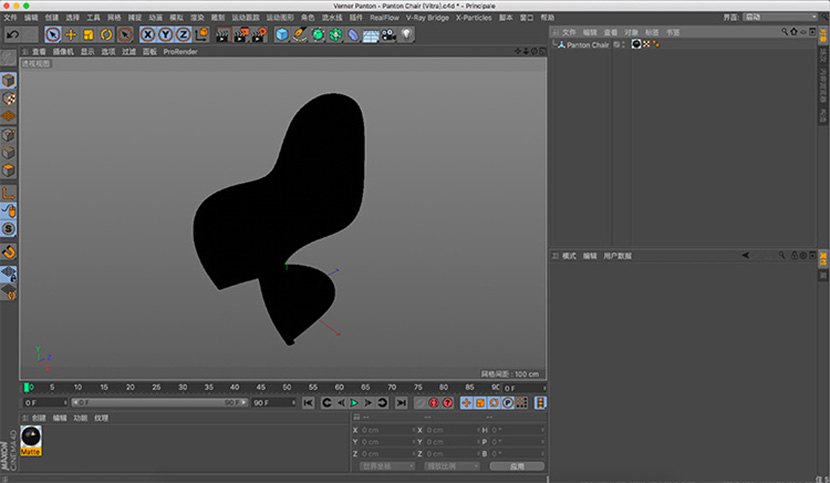Click the Polygons mode orange cube icon
Image resolution: width=830 pixels, height=483 pixels.
[x=8, y=171]
